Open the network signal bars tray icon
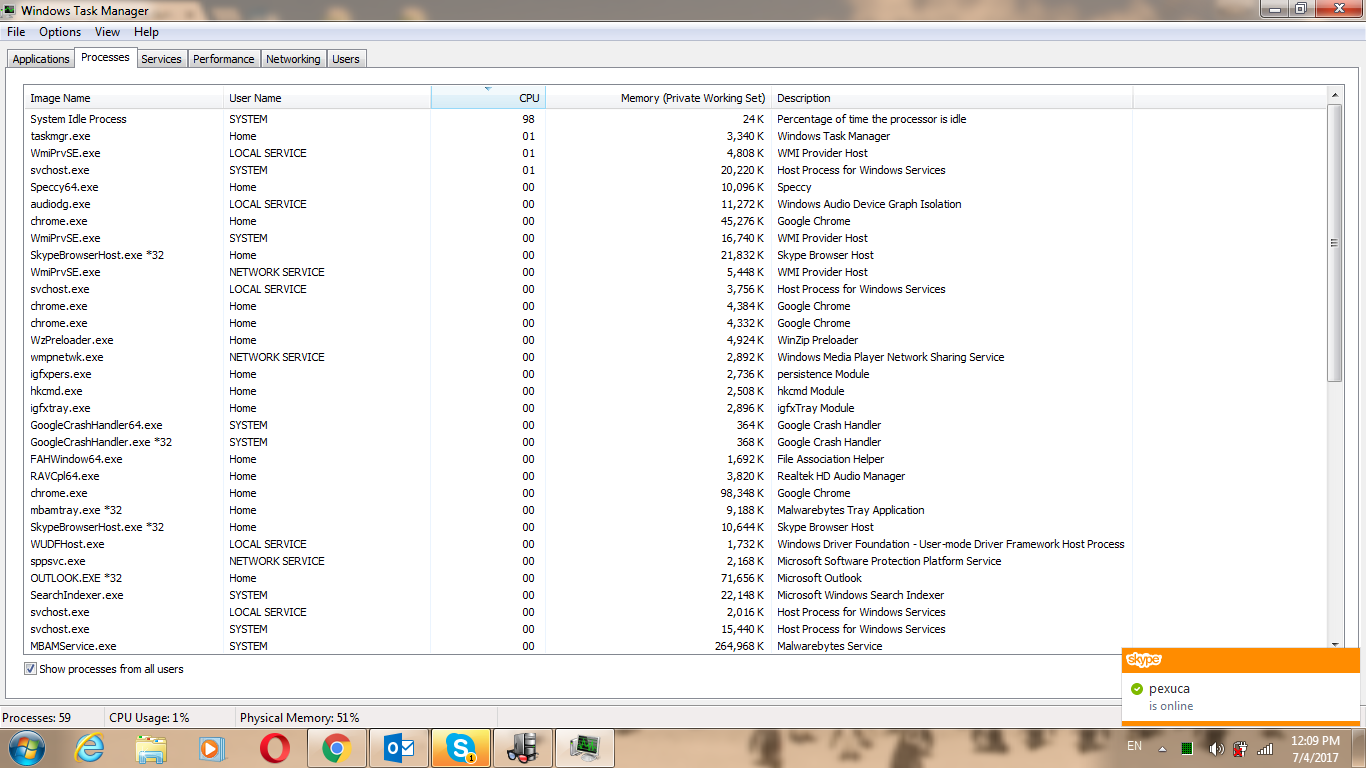Screen dimensions: 1366x768 [1266, 748]
